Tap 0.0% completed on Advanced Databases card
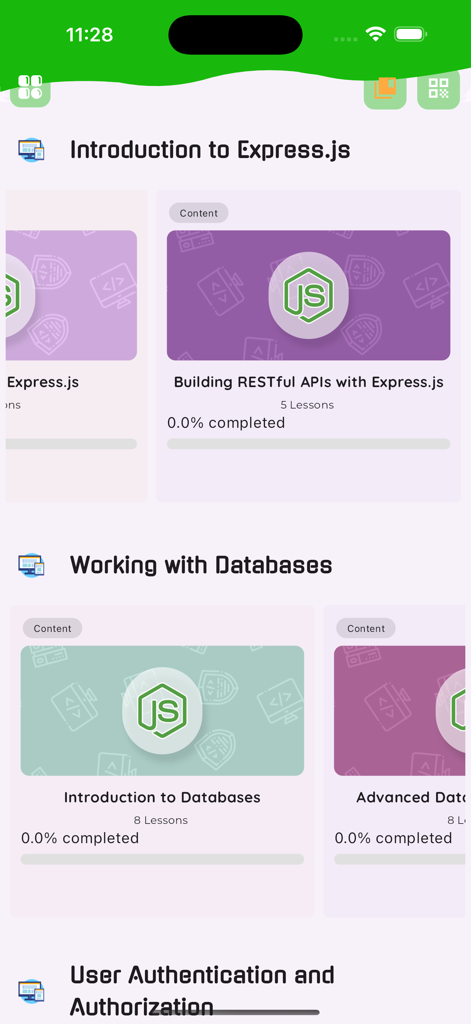 coord(393,838)
